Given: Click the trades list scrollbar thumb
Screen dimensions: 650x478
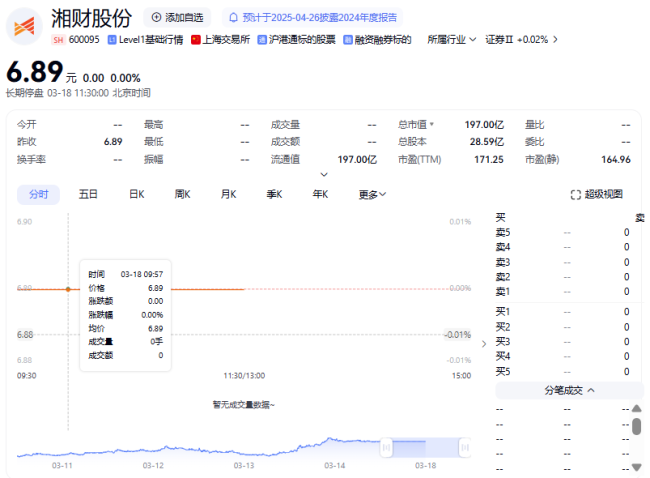Looking at the screenshot, I should click(x=637, y=426).
